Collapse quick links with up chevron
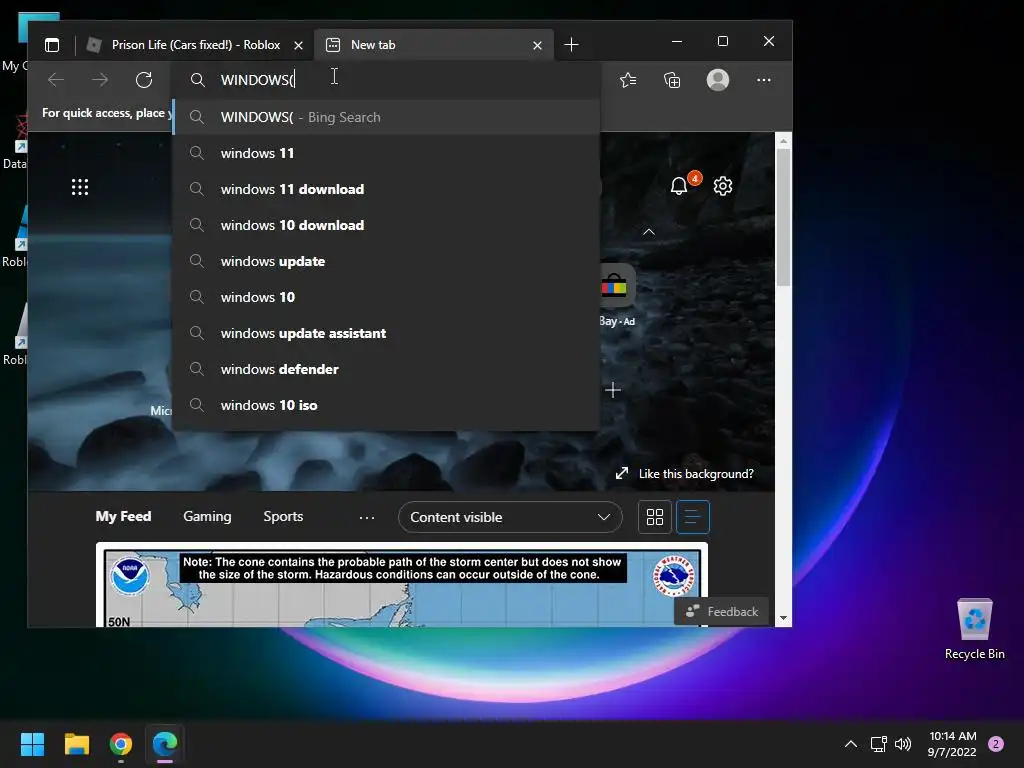 coord(648,232)
